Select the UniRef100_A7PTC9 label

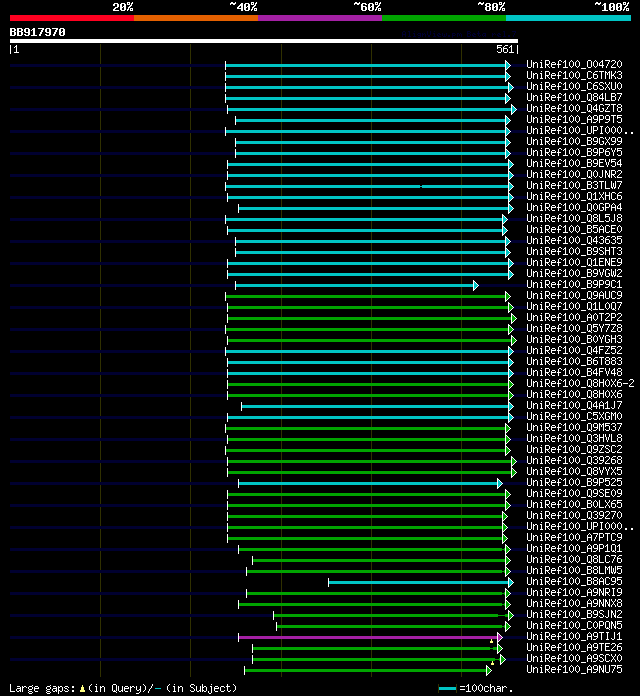574,537
